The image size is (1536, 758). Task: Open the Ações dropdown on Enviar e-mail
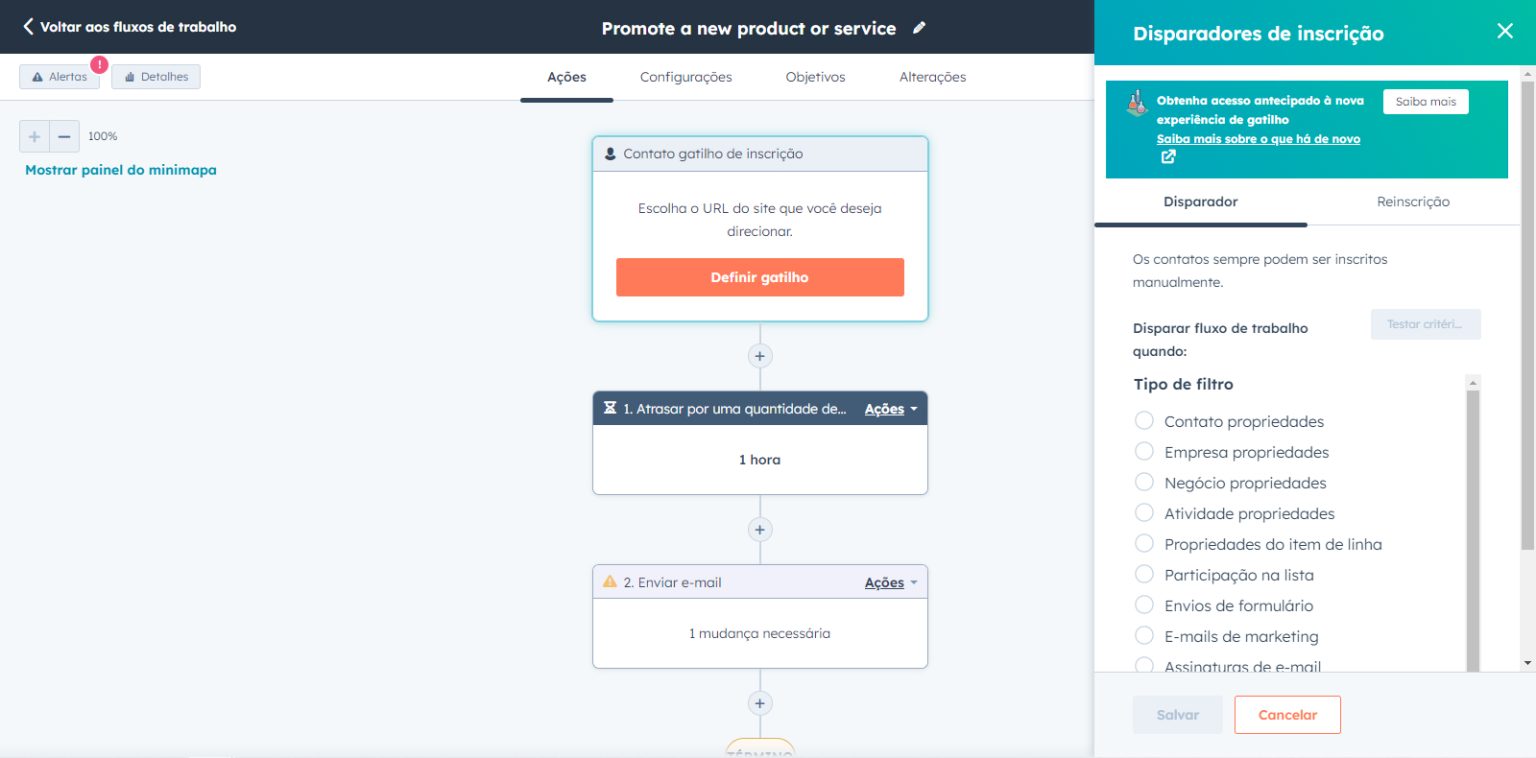pos(888,581)
